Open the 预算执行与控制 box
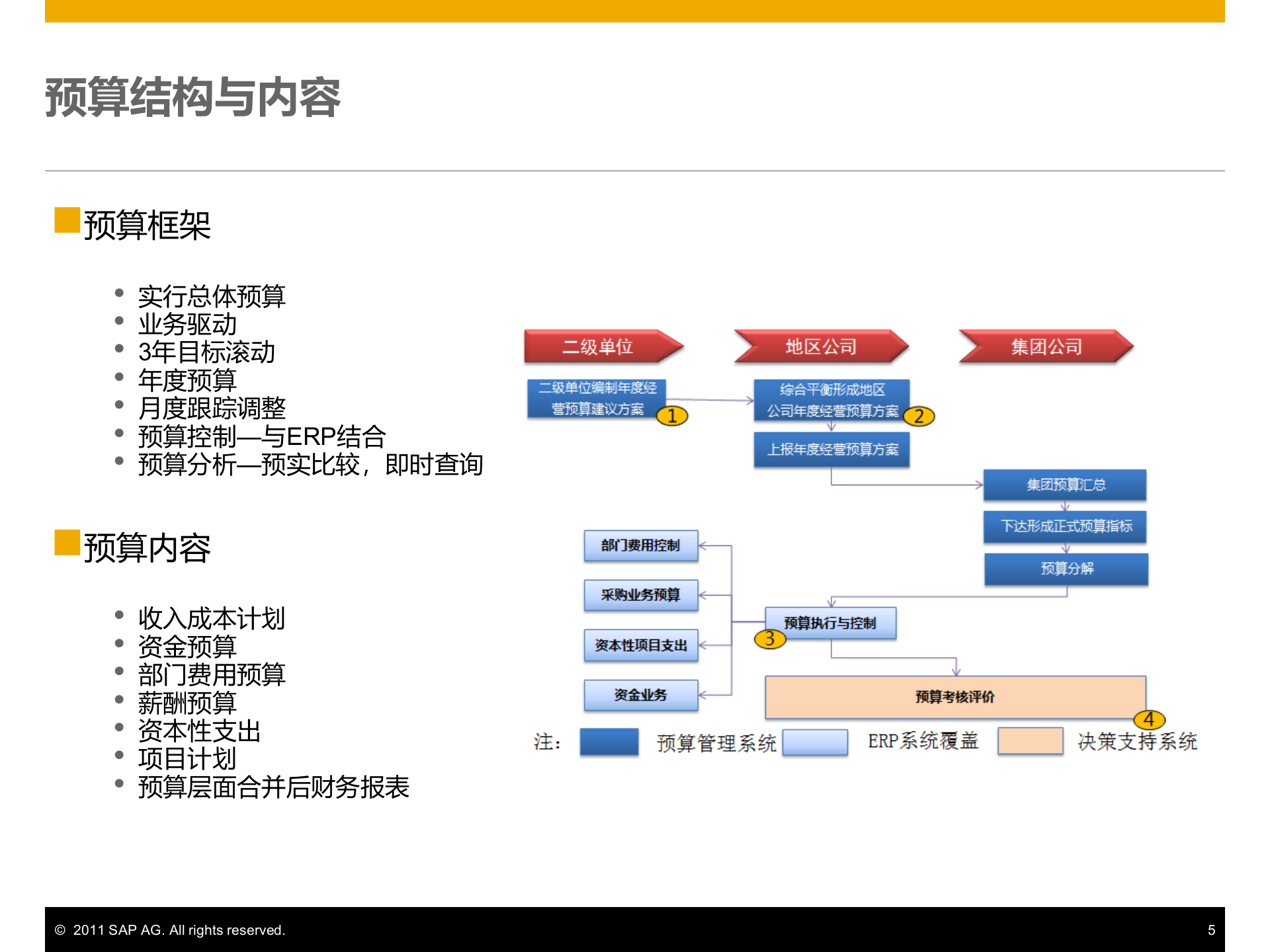1270x952 pixels. point(831,622)
